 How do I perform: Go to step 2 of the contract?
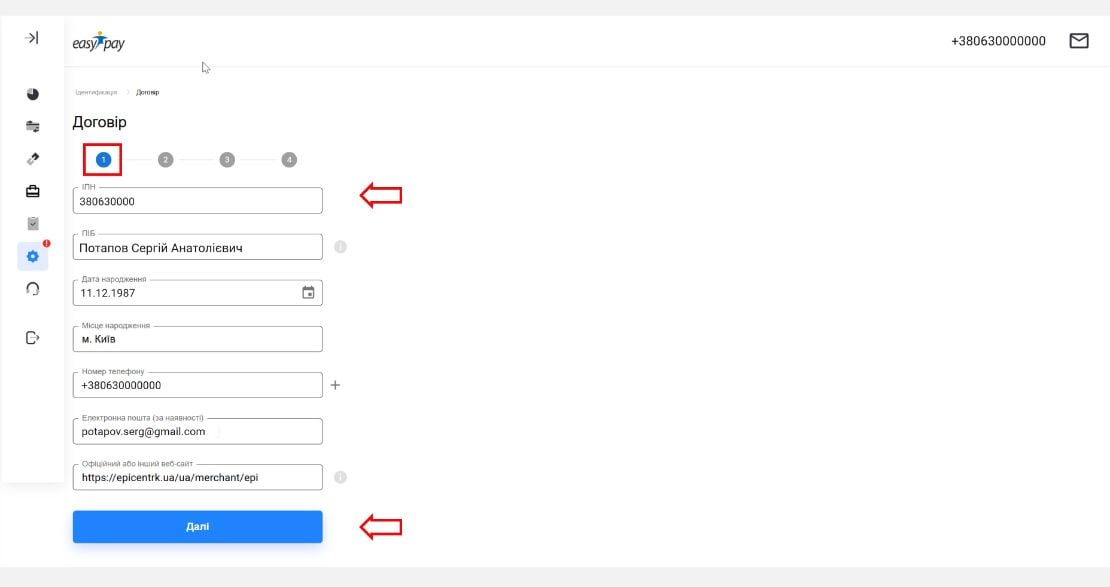(166, 160)
